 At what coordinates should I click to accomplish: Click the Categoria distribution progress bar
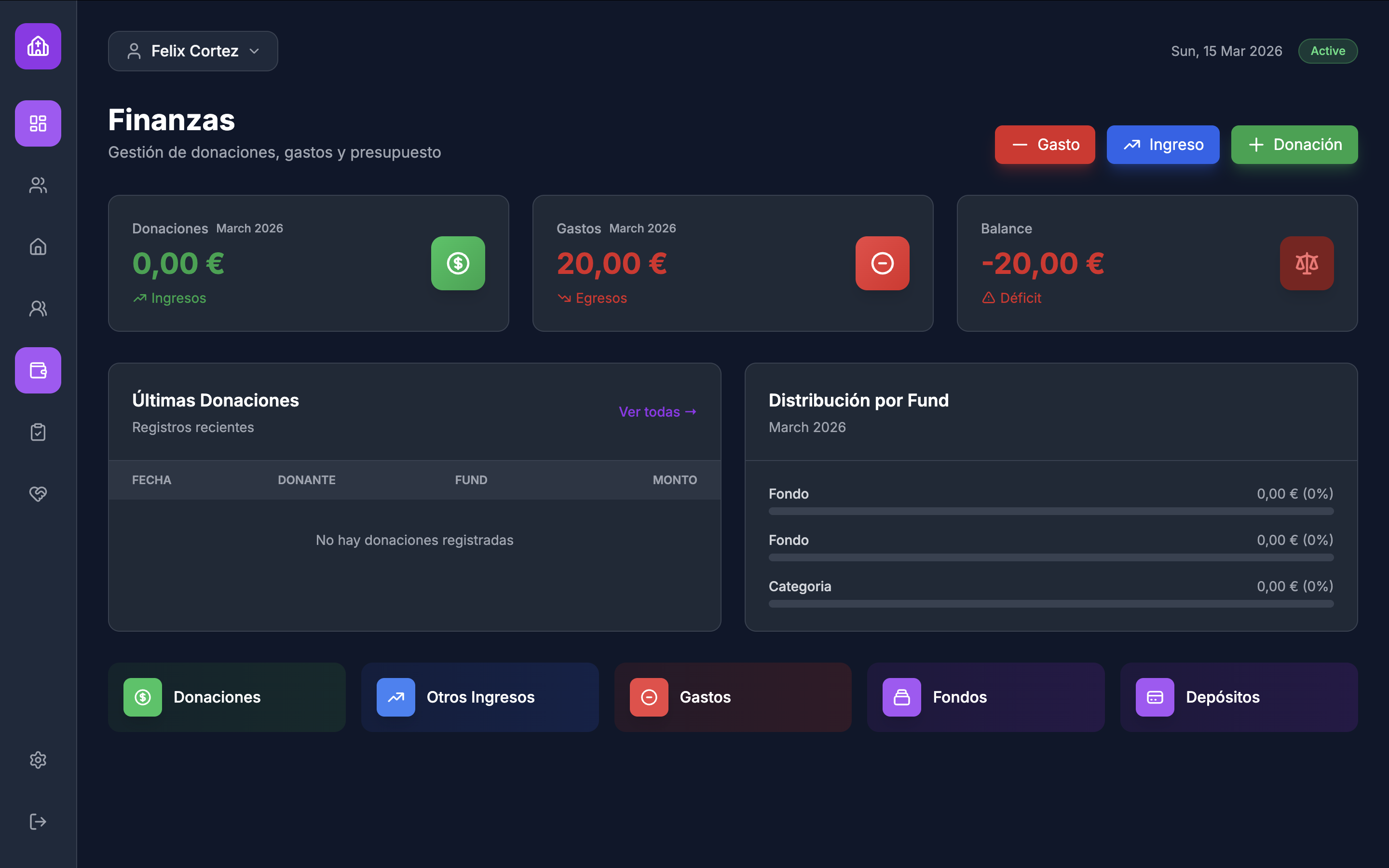click(1050, 603)
